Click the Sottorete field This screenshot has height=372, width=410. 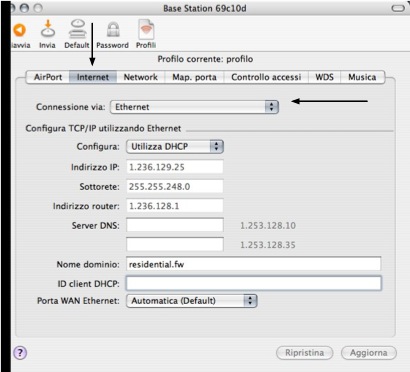click(175, 186)
